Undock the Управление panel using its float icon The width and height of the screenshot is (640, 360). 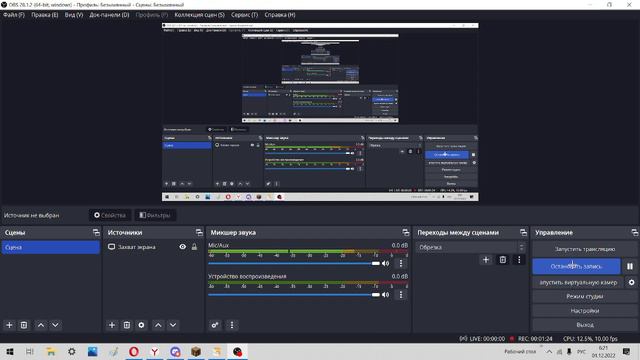634,232
